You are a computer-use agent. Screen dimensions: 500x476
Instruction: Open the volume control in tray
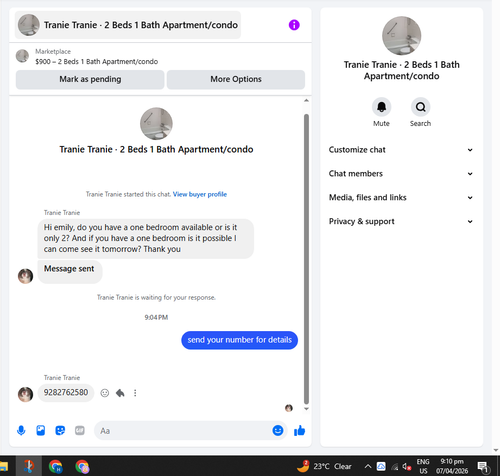[406, 466]
